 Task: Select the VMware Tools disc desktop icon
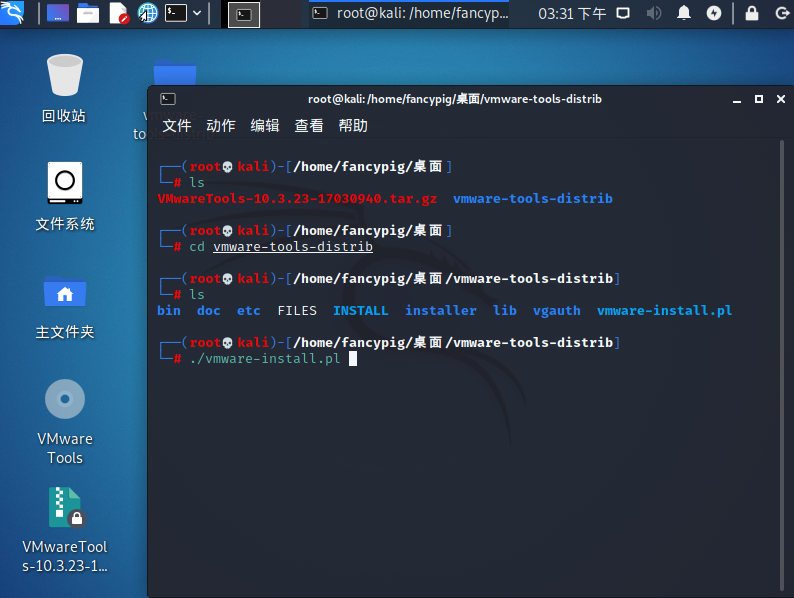(65, 422)
